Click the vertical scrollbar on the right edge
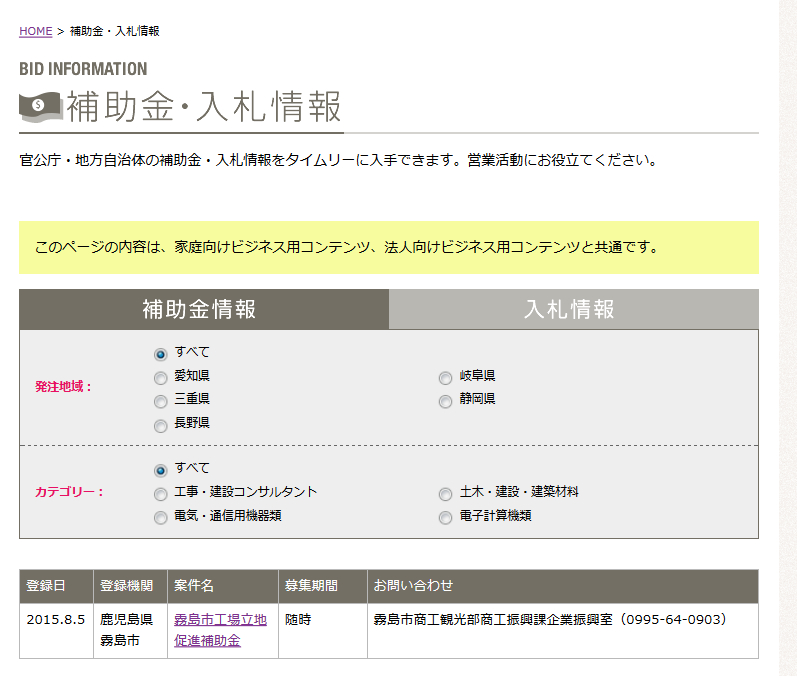 (x=788, y=338)
